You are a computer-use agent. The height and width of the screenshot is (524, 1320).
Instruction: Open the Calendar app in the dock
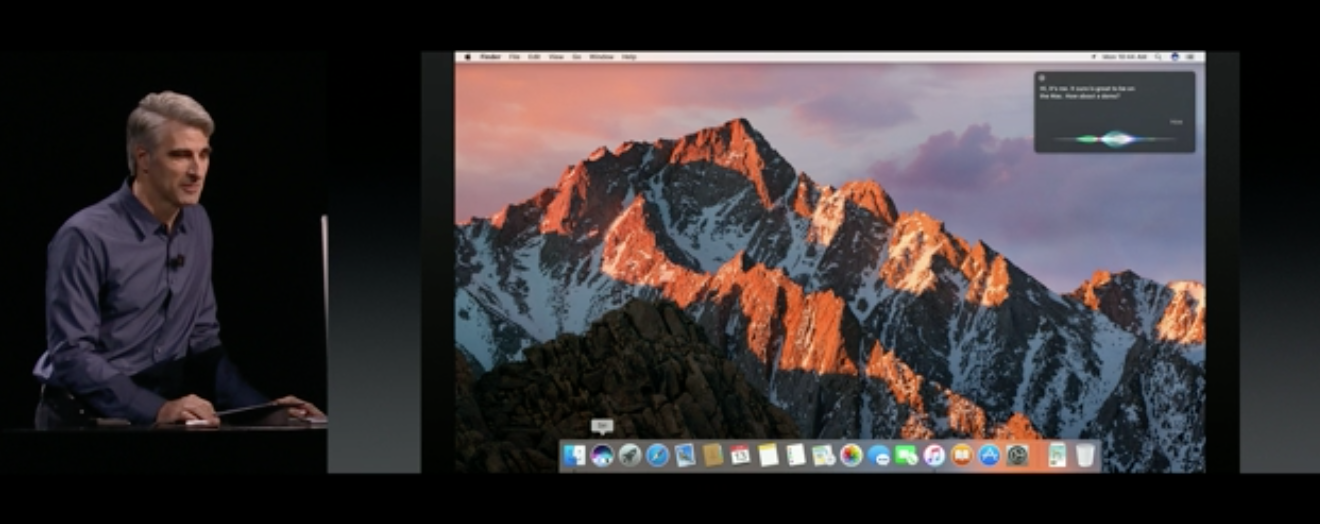pyautogui.click(x=740, y=456)
